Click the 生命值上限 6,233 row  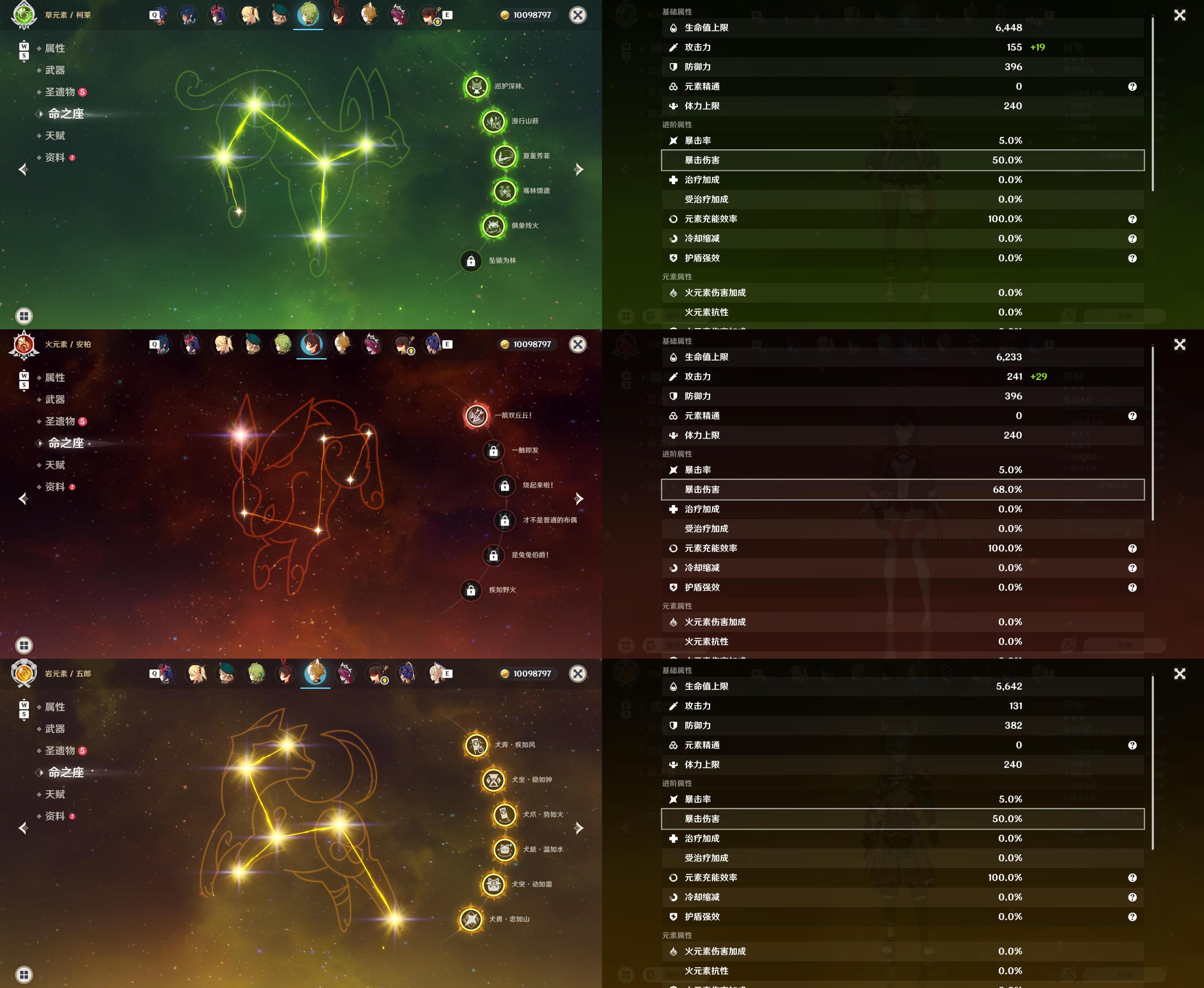(902, 357)
